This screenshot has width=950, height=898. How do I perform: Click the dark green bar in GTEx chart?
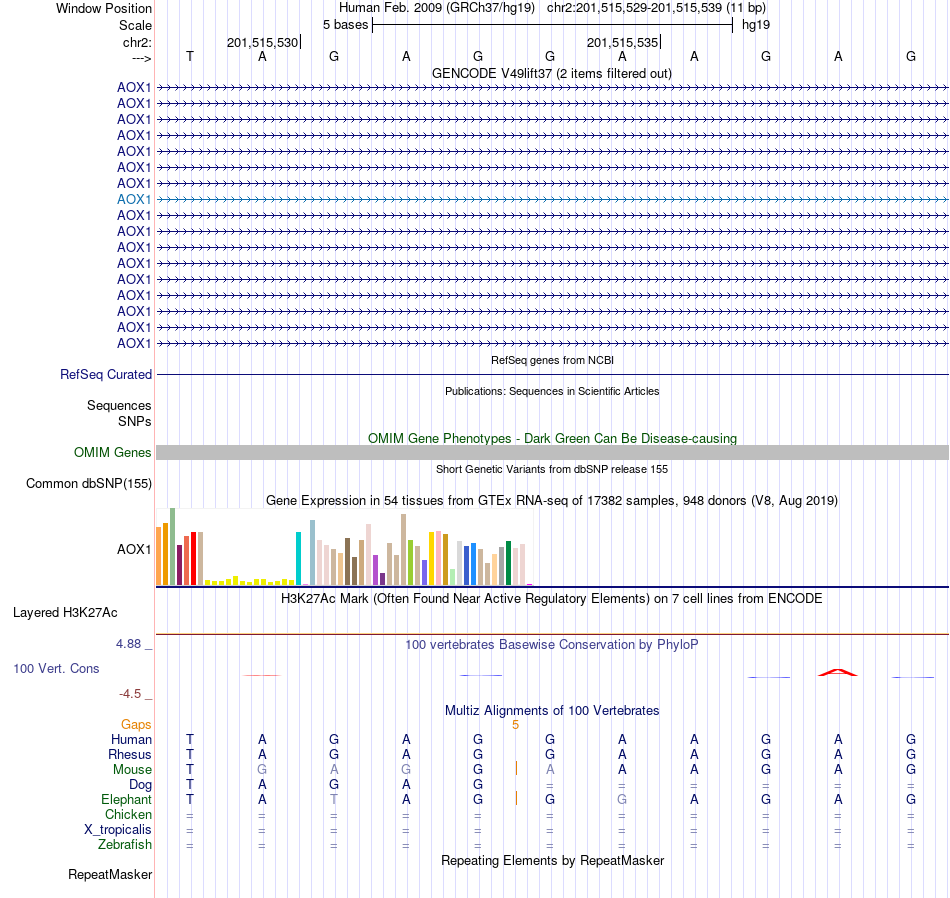point(508,563)
